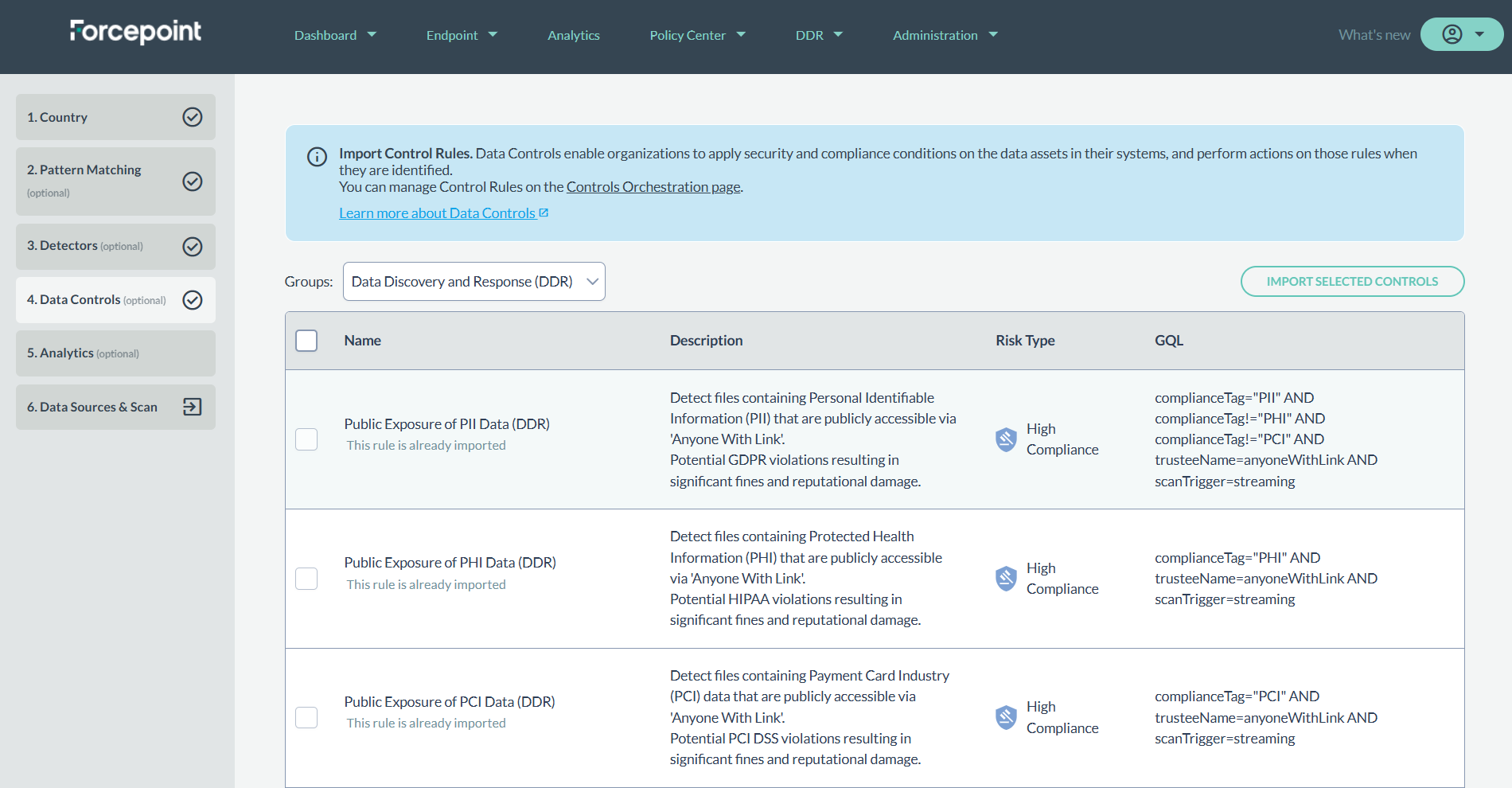Click the PCI rule compliance shield icon
The width and height of the screenshot is (1512, 788).
point(1006,717)
